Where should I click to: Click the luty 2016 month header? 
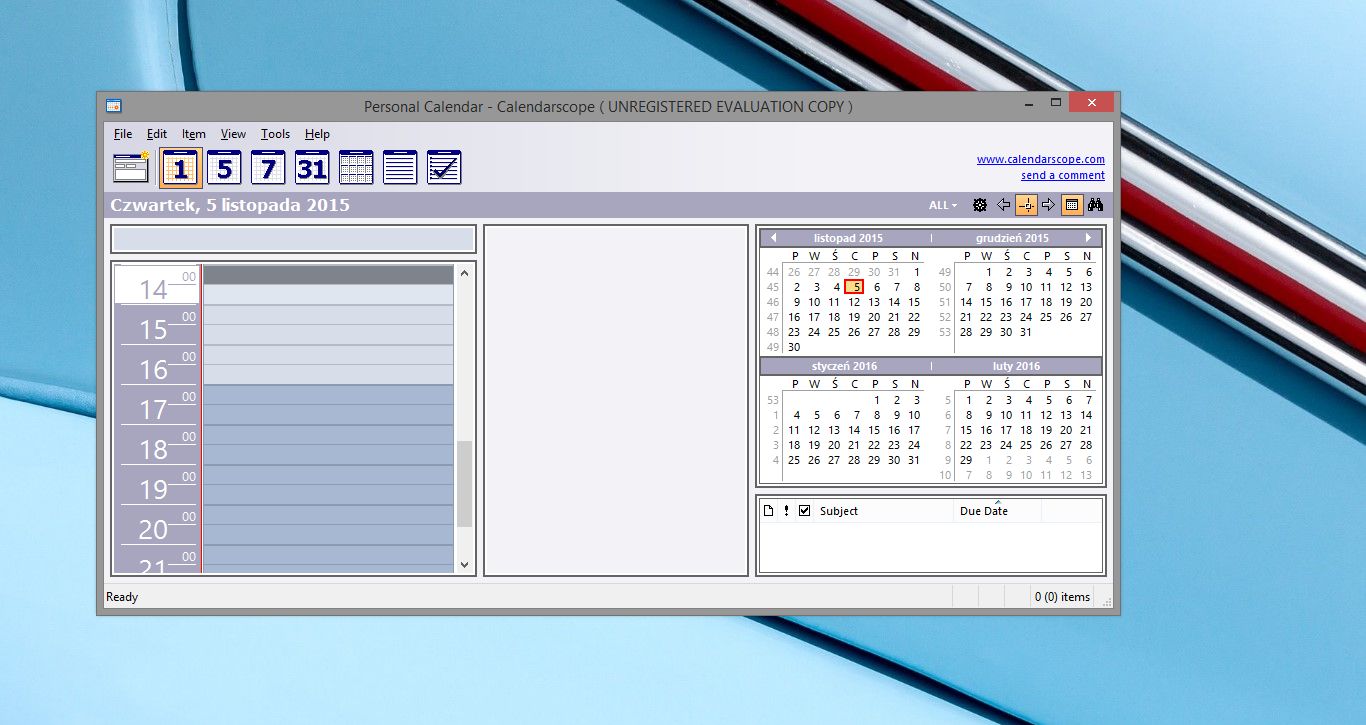1016,366
